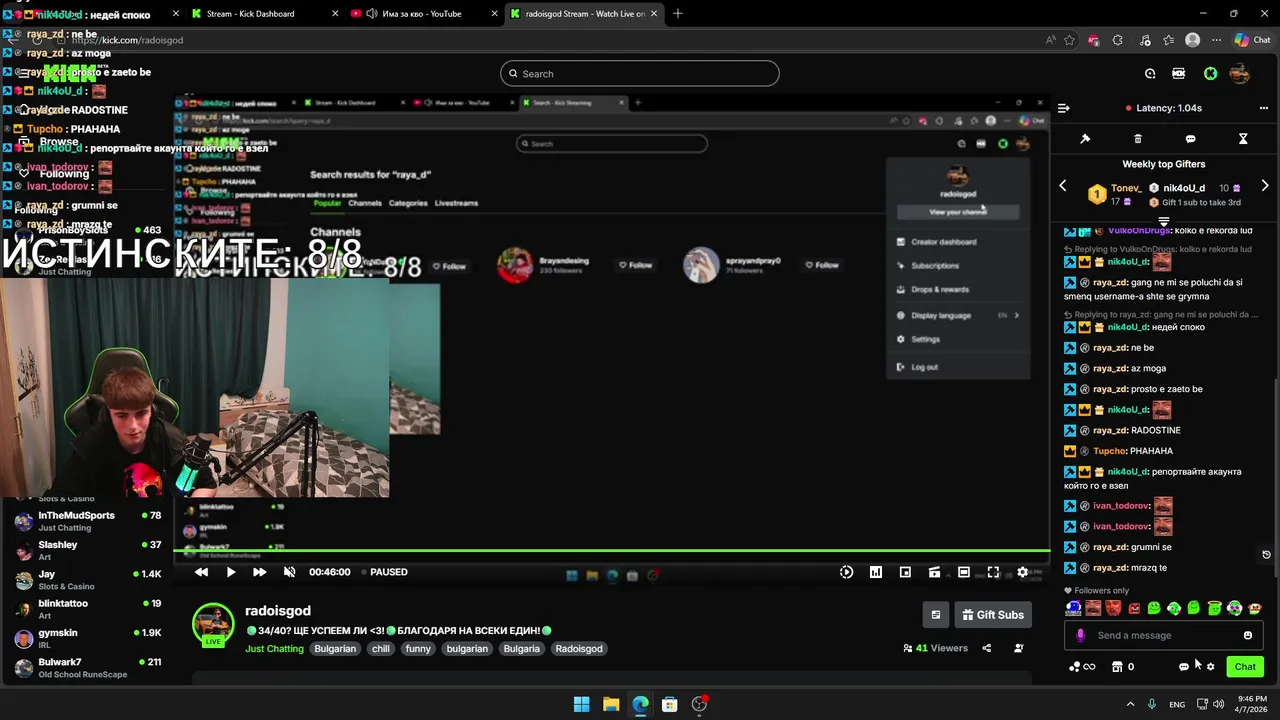
Task: Open the channel points shop icon
Action: click(x=1117, y=667)
